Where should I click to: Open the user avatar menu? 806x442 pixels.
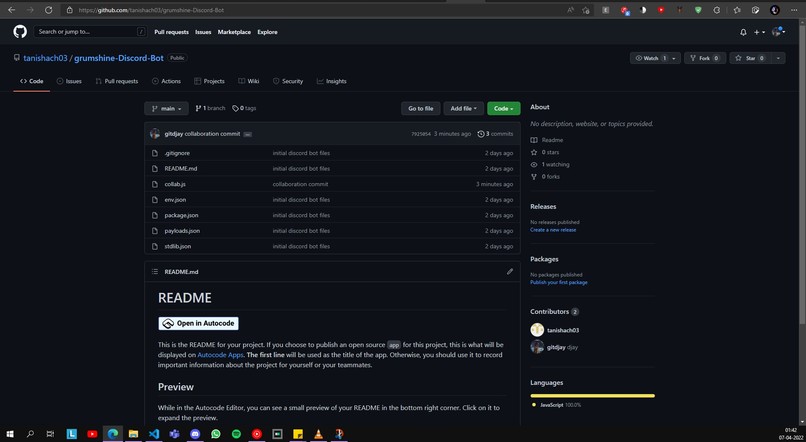(778, 32)
